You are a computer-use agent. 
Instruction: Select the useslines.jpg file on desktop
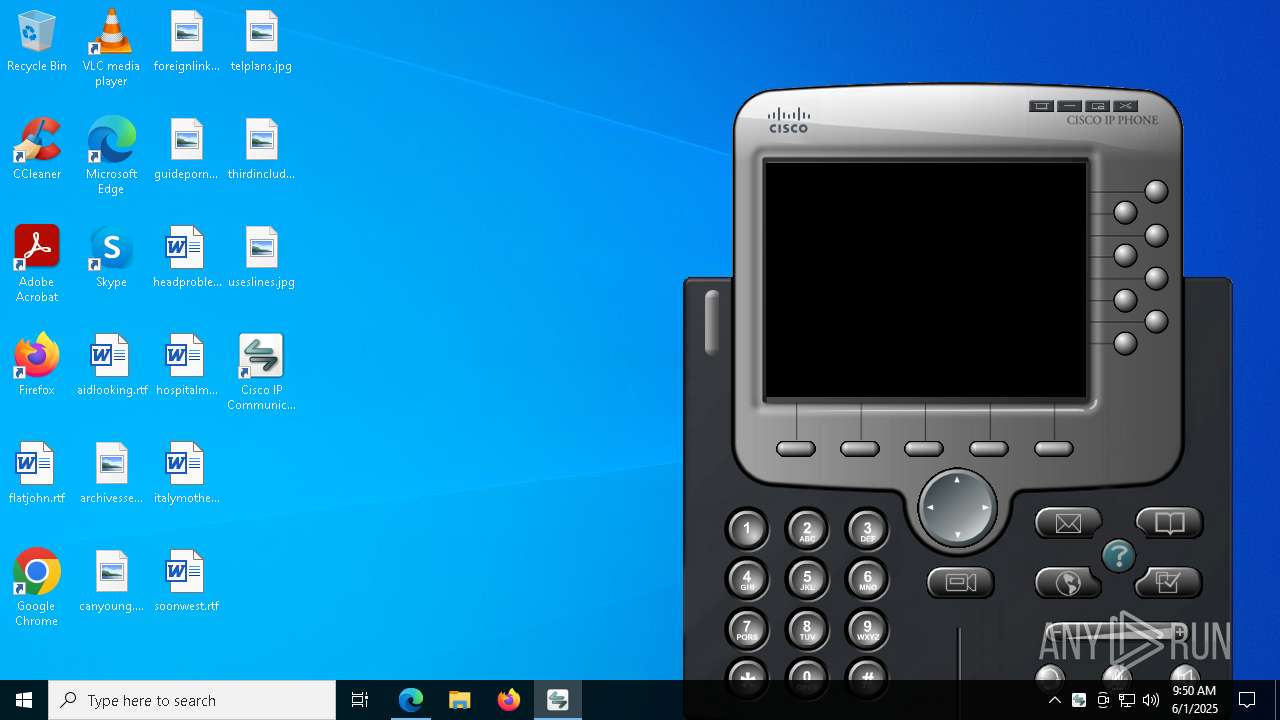click(261, 258)
